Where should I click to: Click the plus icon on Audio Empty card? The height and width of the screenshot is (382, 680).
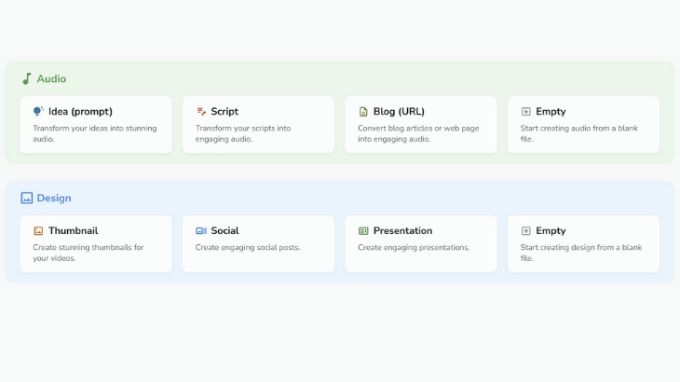pyautogui.click(x=526, y=111)
